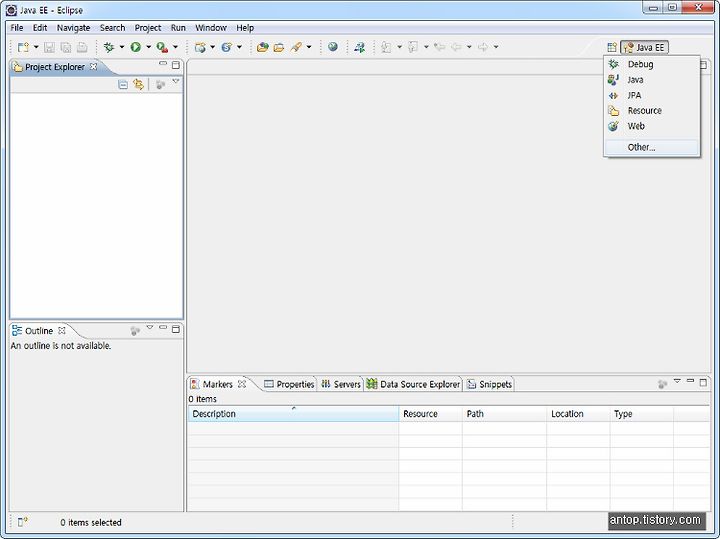Select the Java EE perspective button

[x=644, y=47]
